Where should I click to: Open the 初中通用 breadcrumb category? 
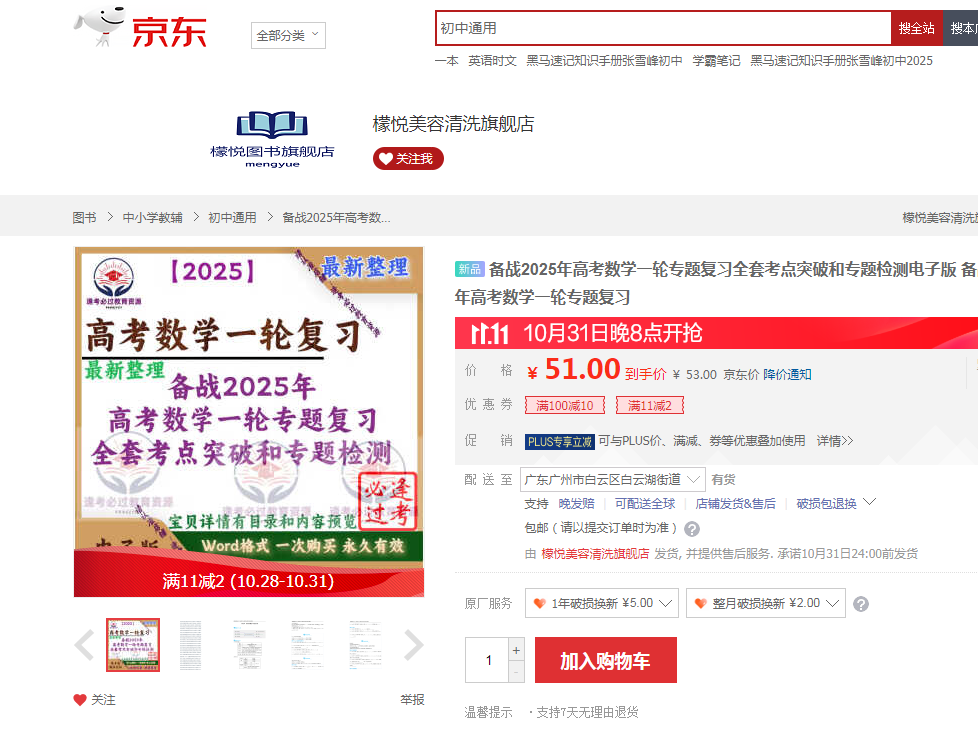232,217
